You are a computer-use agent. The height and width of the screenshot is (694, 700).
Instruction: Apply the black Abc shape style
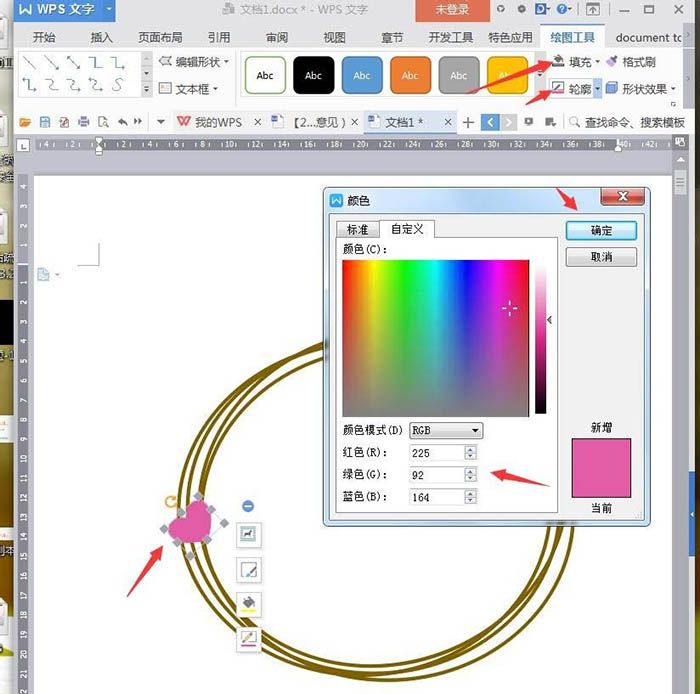[x=313, y=75]
